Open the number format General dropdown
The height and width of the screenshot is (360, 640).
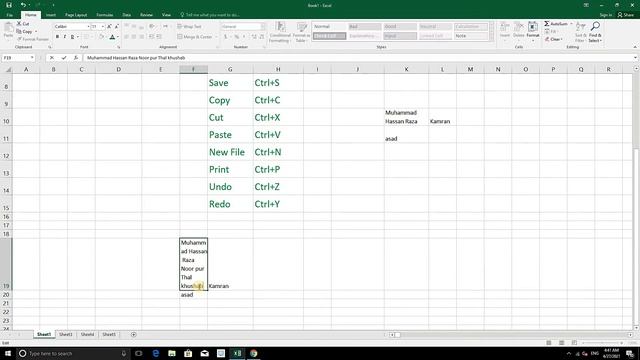point(262,27)
